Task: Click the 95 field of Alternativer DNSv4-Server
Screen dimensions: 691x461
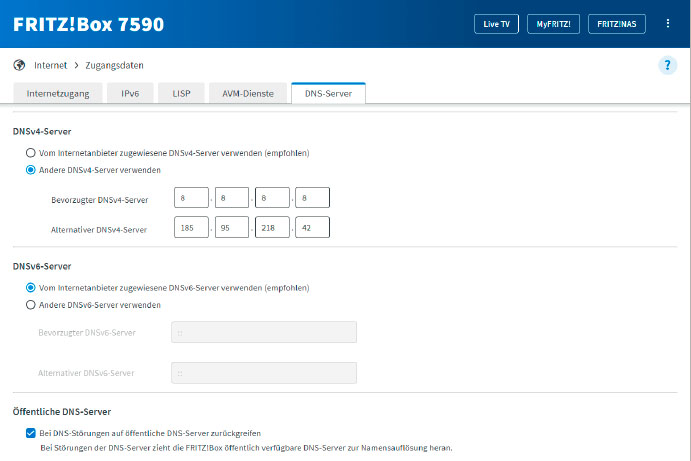Action: [x=232, y=227]
